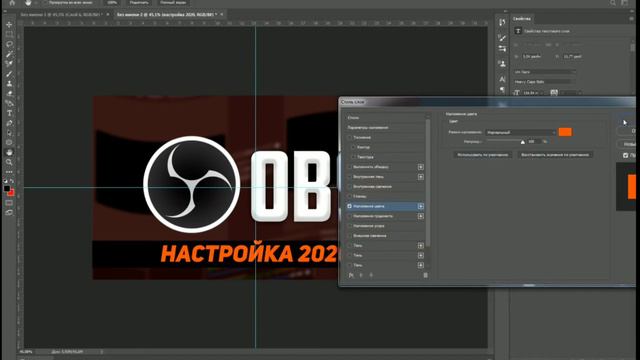Select the Clone Stamp tool
This screenshot has height=360, width=640.
tap(9, 84)
